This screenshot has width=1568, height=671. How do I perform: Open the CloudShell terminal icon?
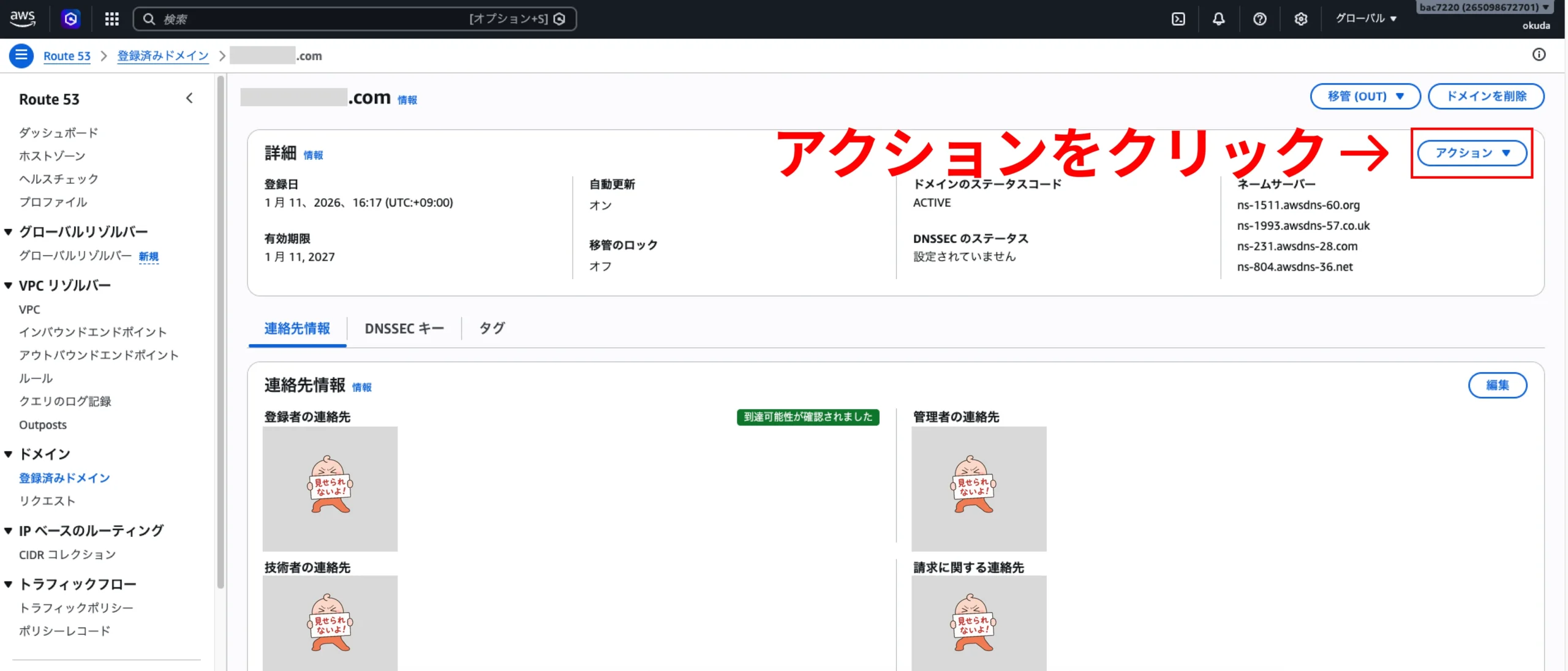tap(1178, 19)
